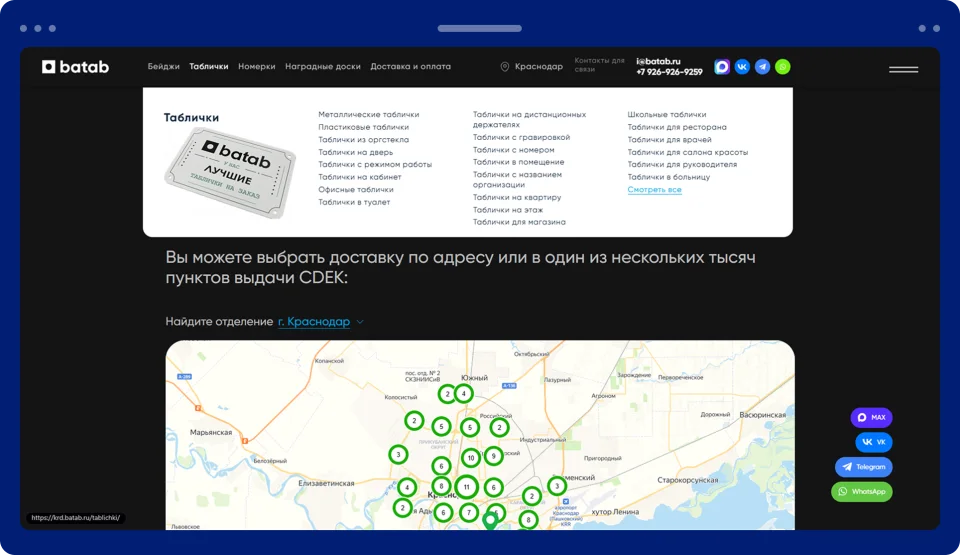This screenshot has height=555, width=960.
Task: Open the Доставка и оплата menu item
Action: pyautogui.click(x=410, y=66)
